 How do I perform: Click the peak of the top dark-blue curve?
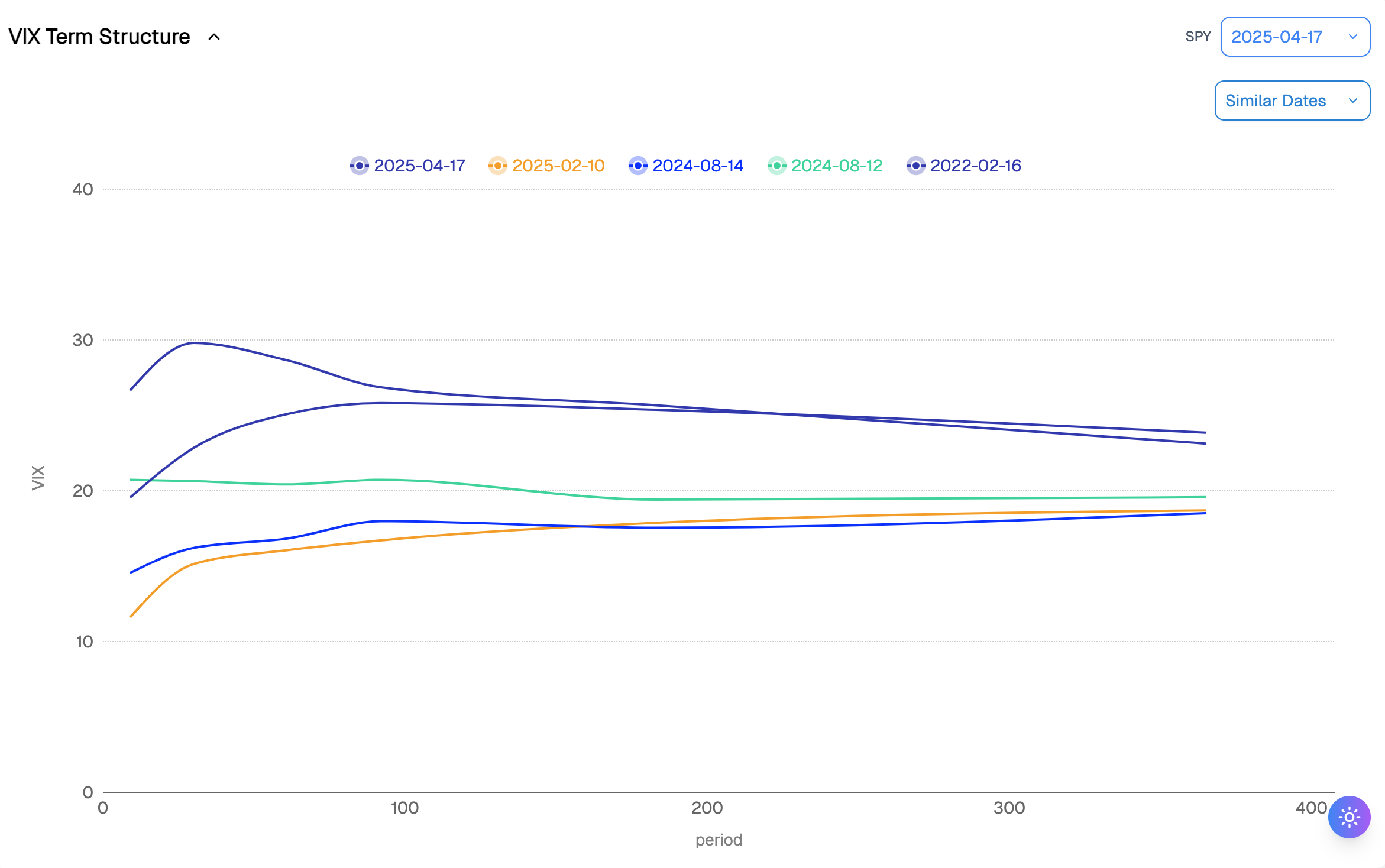click(193, 343)
